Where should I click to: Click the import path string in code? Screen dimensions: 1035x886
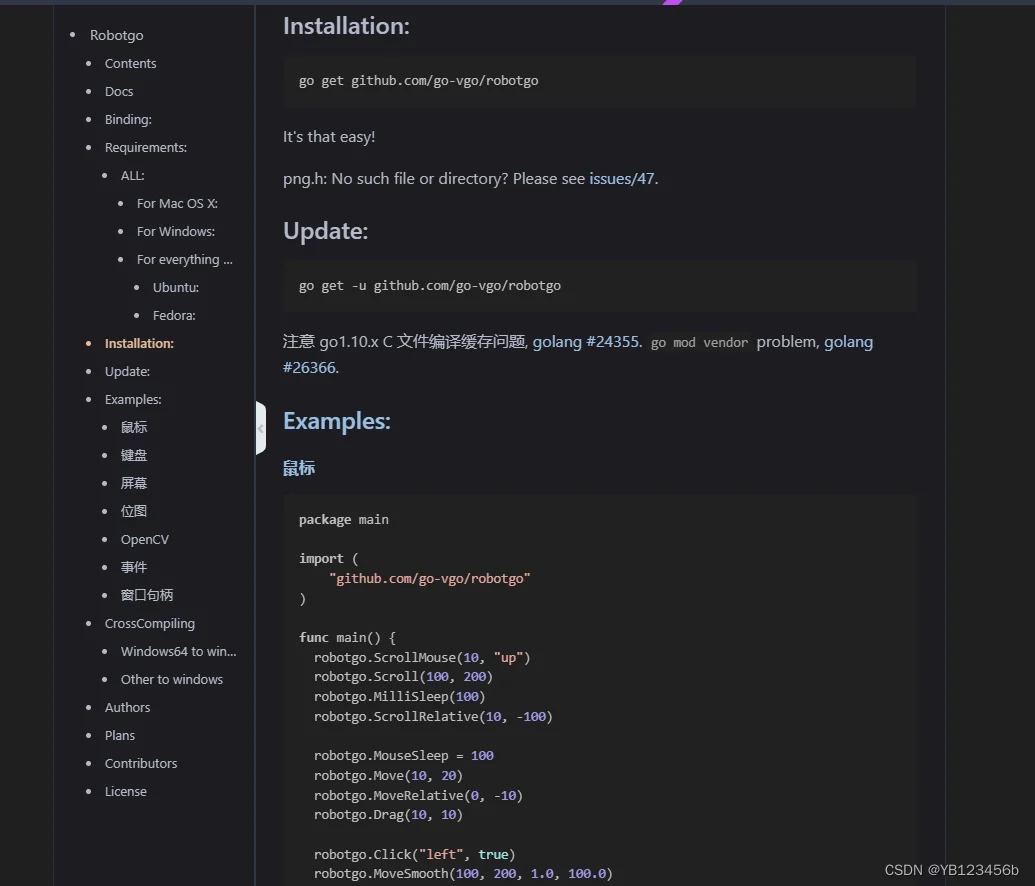429,578
